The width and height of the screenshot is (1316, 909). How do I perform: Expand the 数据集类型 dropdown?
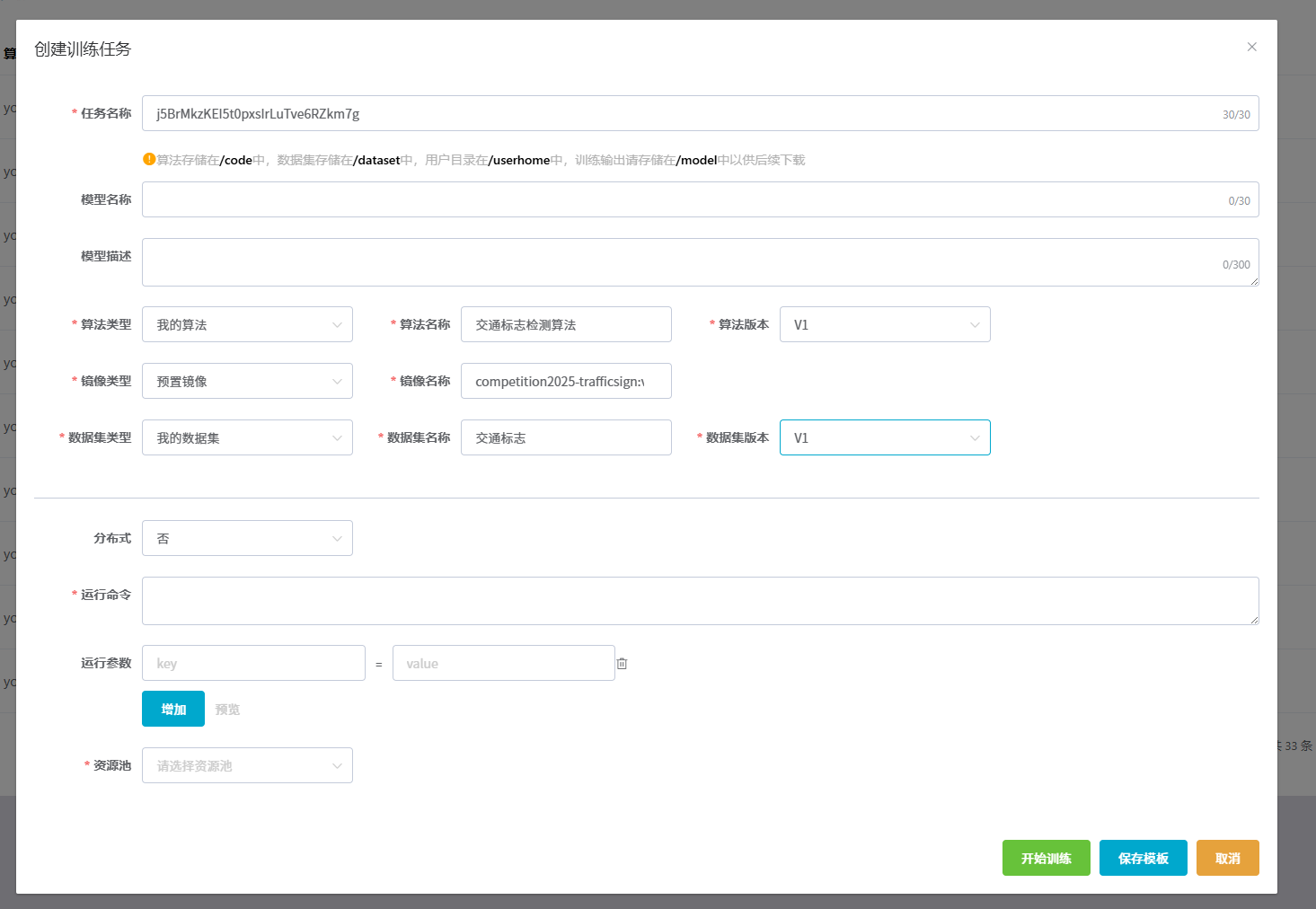point(247,438)
